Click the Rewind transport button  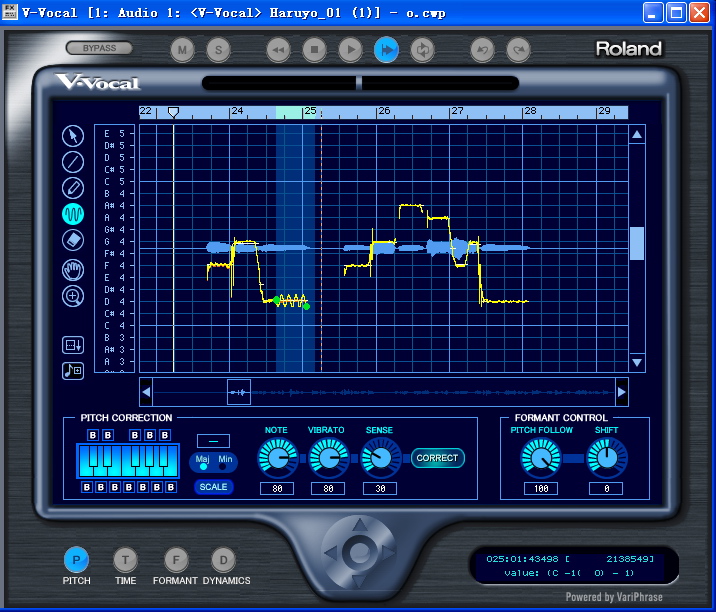[278, 50]
